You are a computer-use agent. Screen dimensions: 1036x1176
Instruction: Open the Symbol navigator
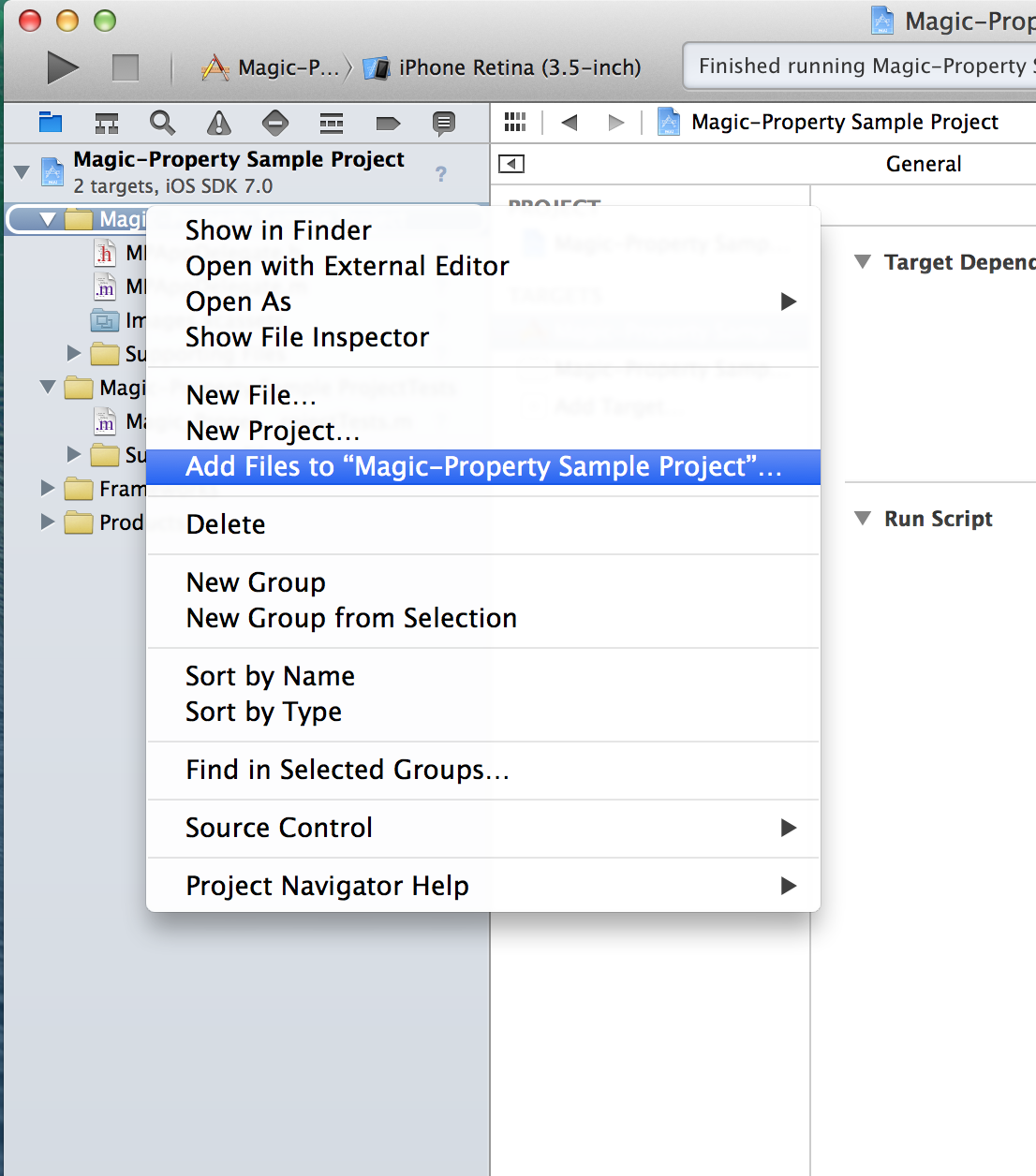107,123
